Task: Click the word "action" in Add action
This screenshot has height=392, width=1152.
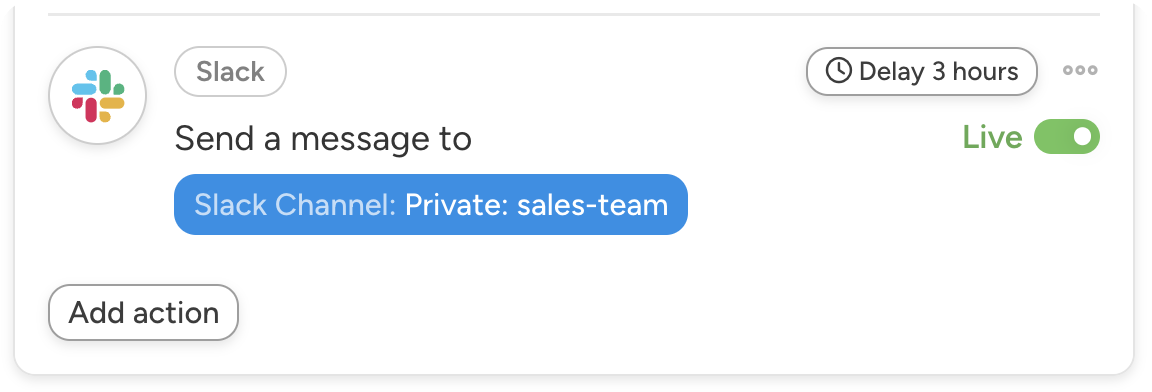Action: point(176,313)
